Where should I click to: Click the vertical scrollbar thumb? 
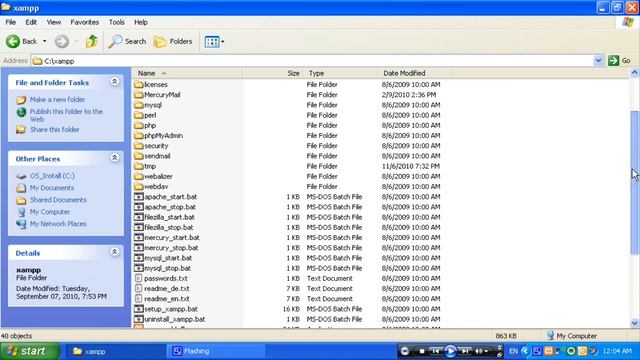click(634, 183)
